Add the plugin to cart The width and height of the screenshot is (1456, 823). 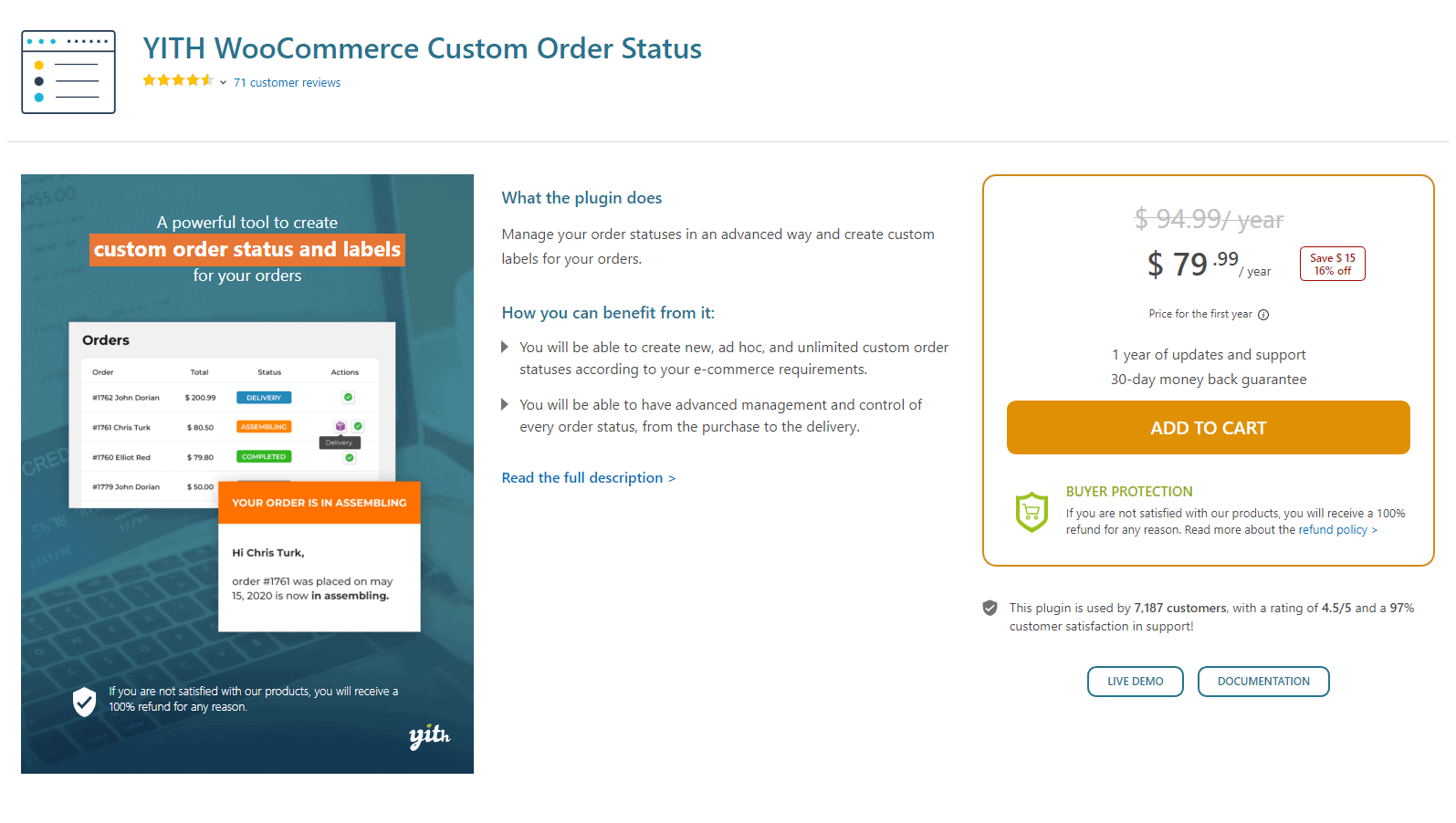pyautogui.click(x=1208, y=427)
